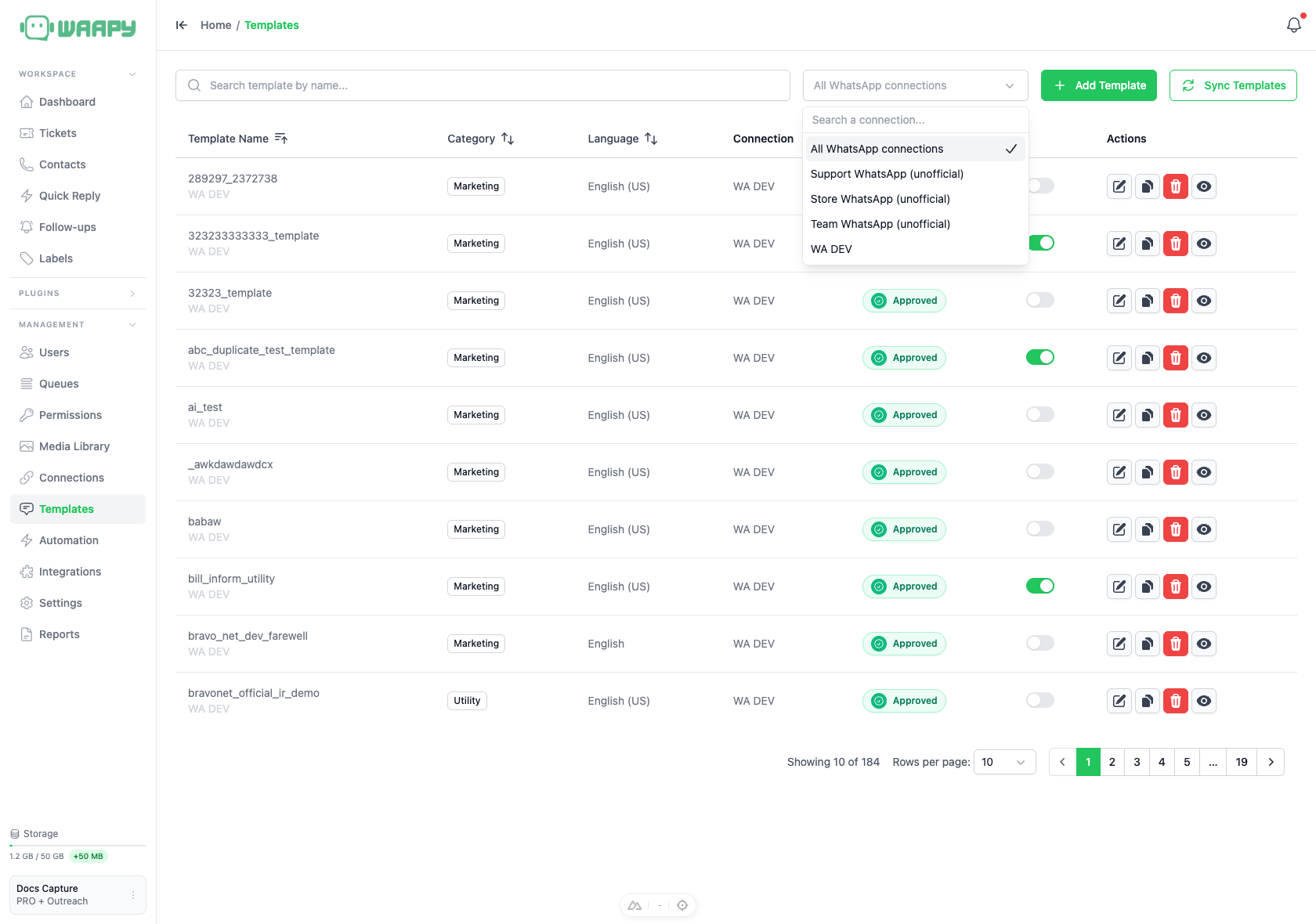Click Sync Templates button
The height and width of the screenshot is (924, 1316).
coord(1233,85)
